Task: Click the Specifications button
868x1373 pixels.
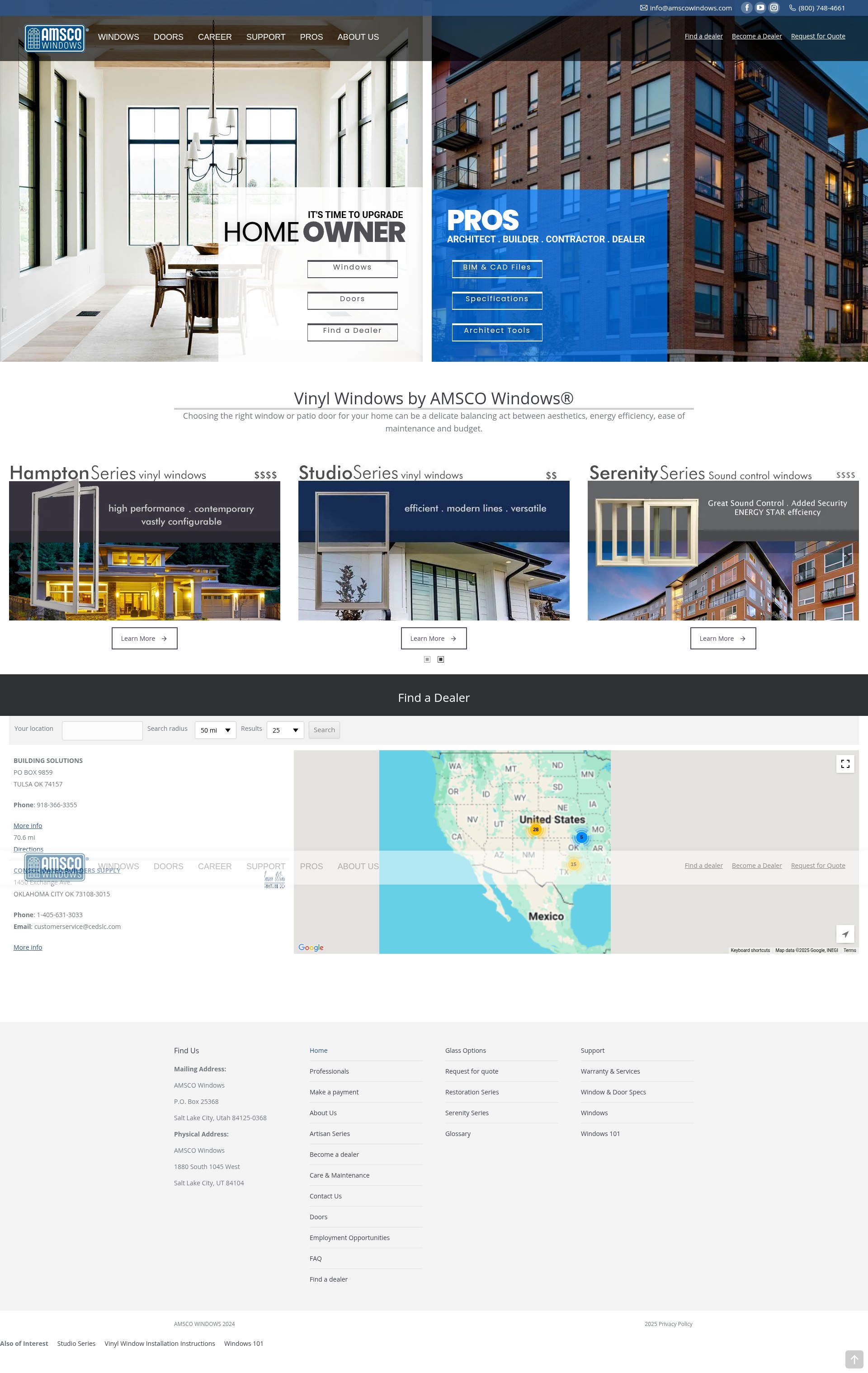Action: point(497,300)
